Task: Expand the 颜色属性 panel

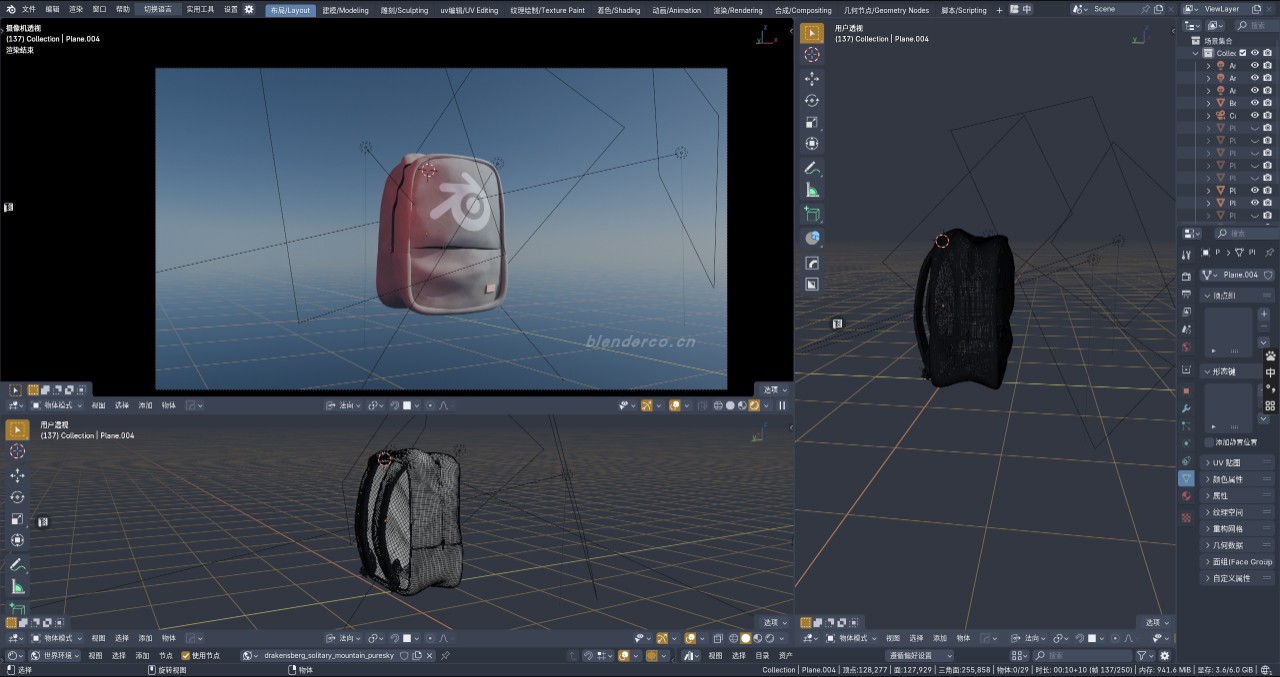Action: point(1238,479)
